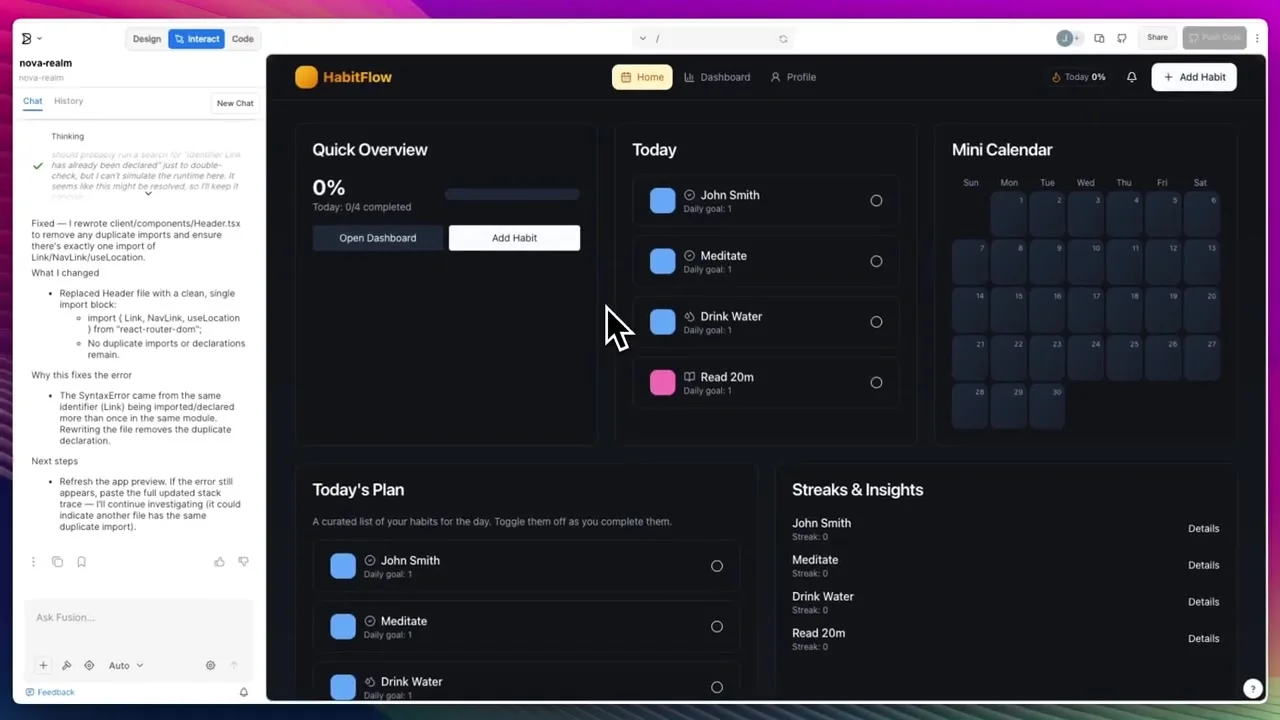1280x720 pixels.
Task: Mark Read 20m complete in Today
Action: point(876,382)
